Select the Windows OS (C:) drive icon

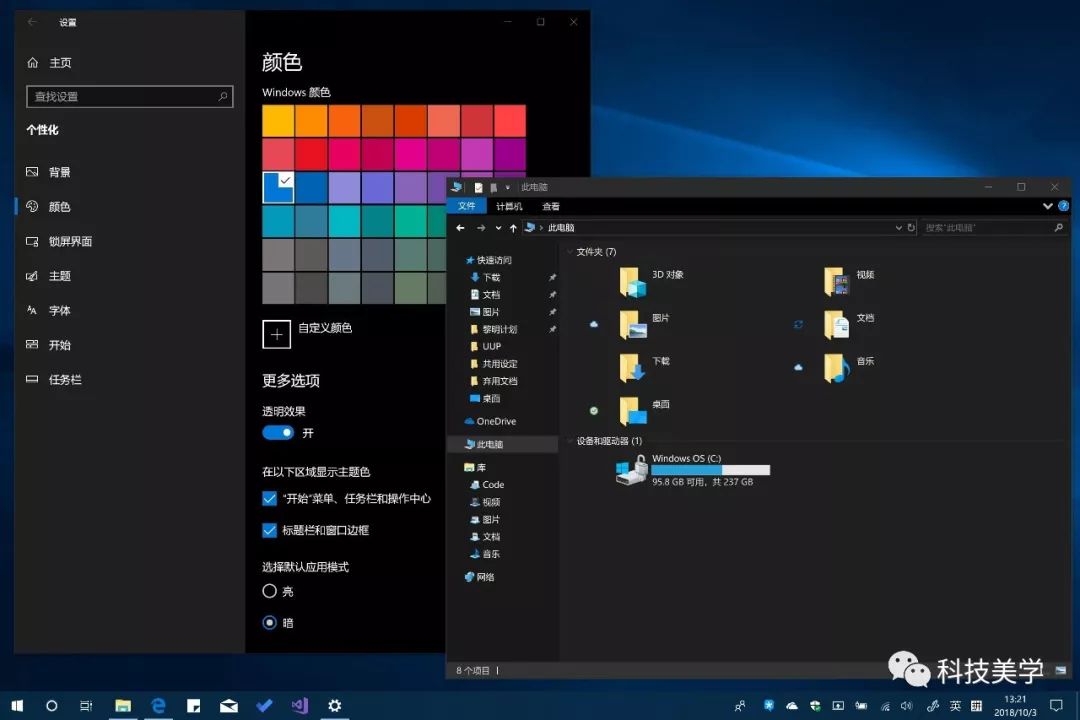point(632,470)
